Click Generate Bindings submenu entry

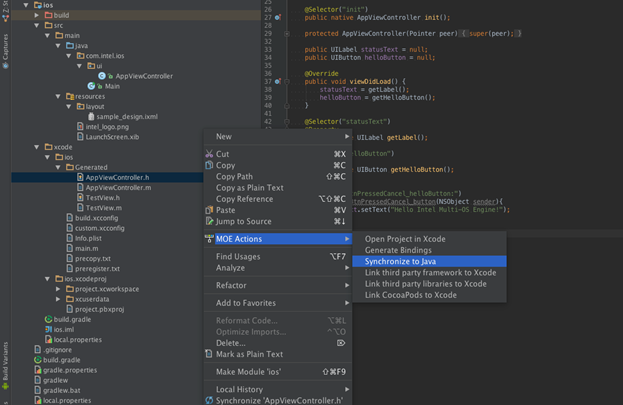tap(429, 250)
